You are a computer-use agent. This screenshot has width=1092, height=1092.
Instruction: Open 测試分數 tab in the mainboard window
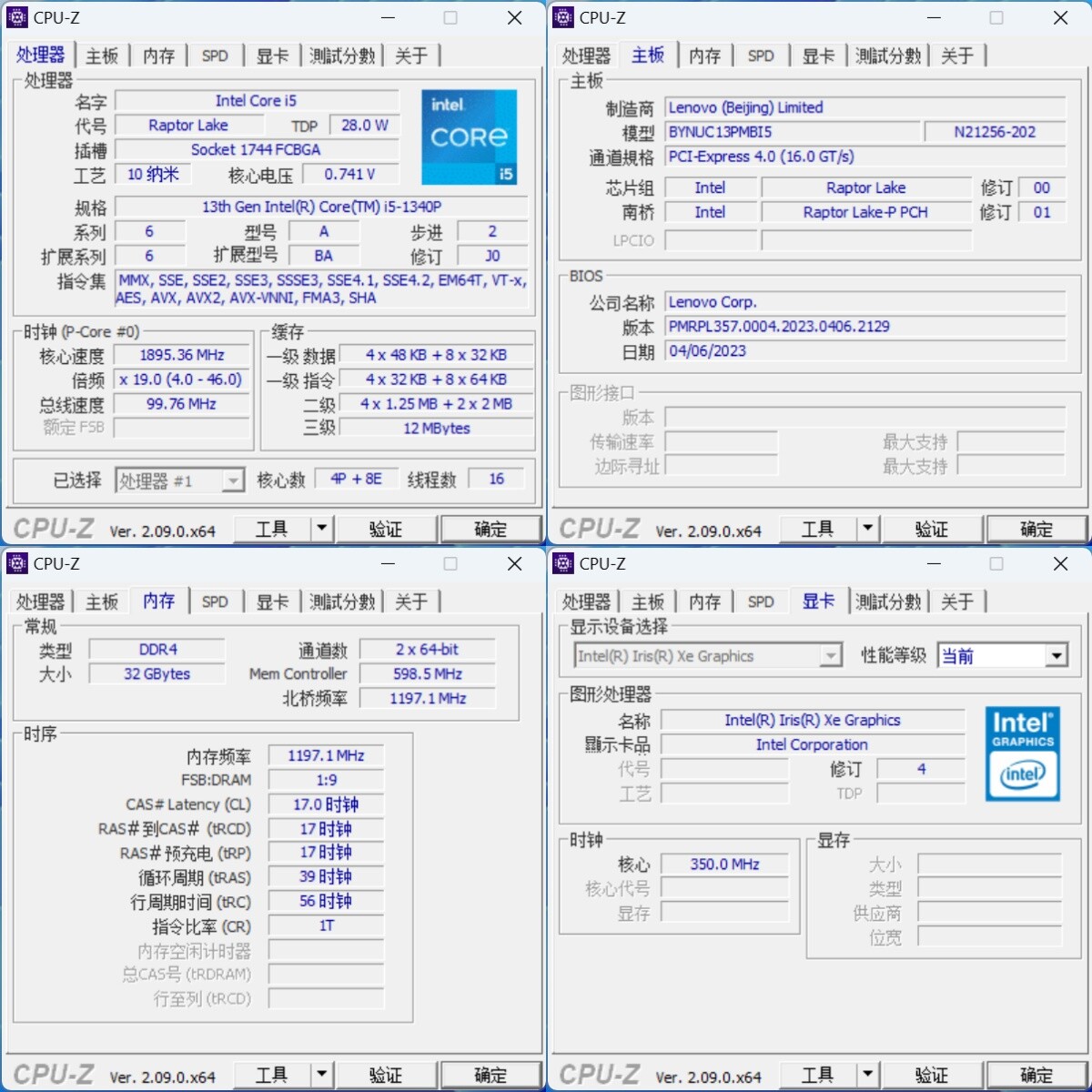click(x=888, y=56)
